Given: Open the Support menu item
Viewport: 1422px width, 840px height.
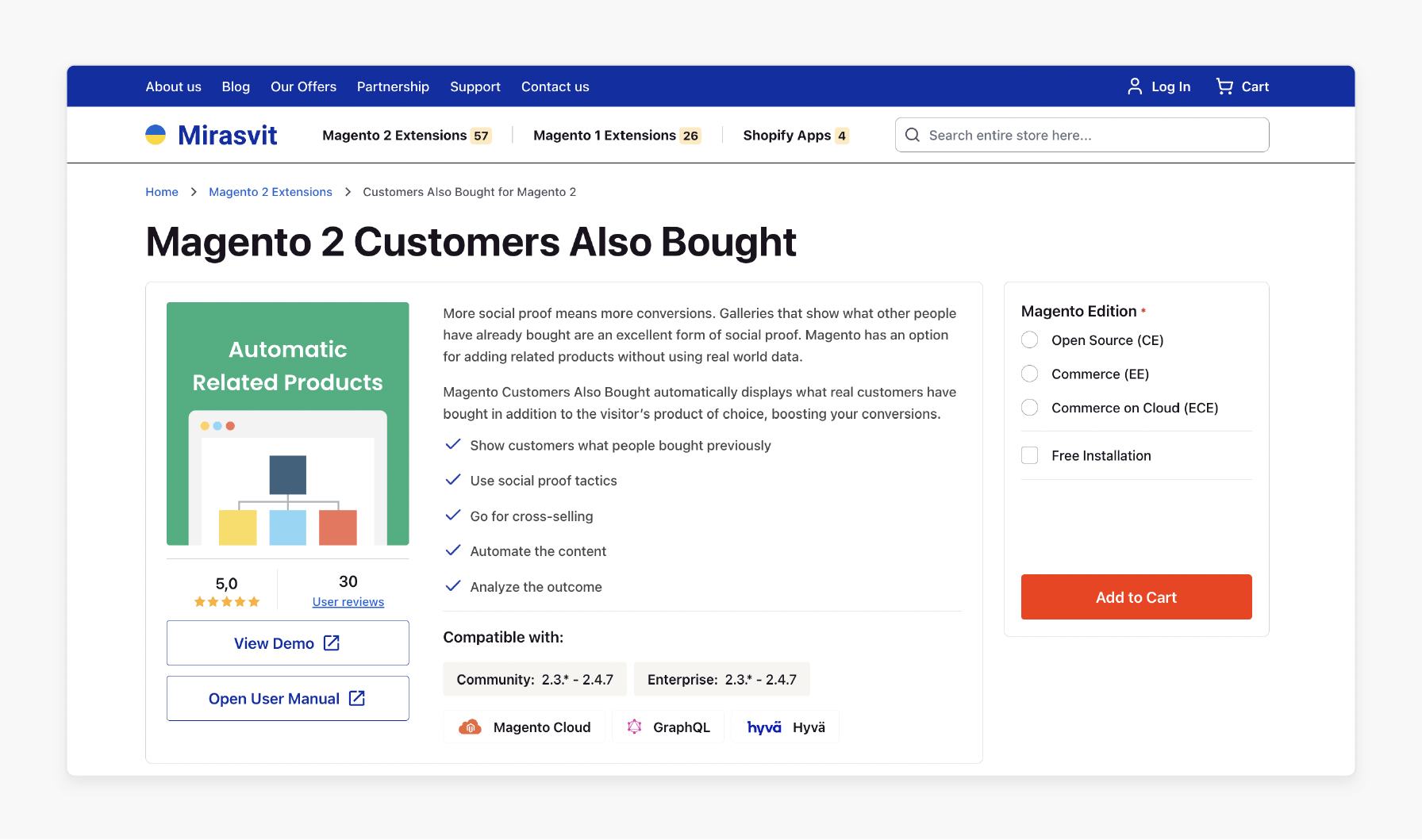Looking at the screenshot, I should [x=475, y=86].
